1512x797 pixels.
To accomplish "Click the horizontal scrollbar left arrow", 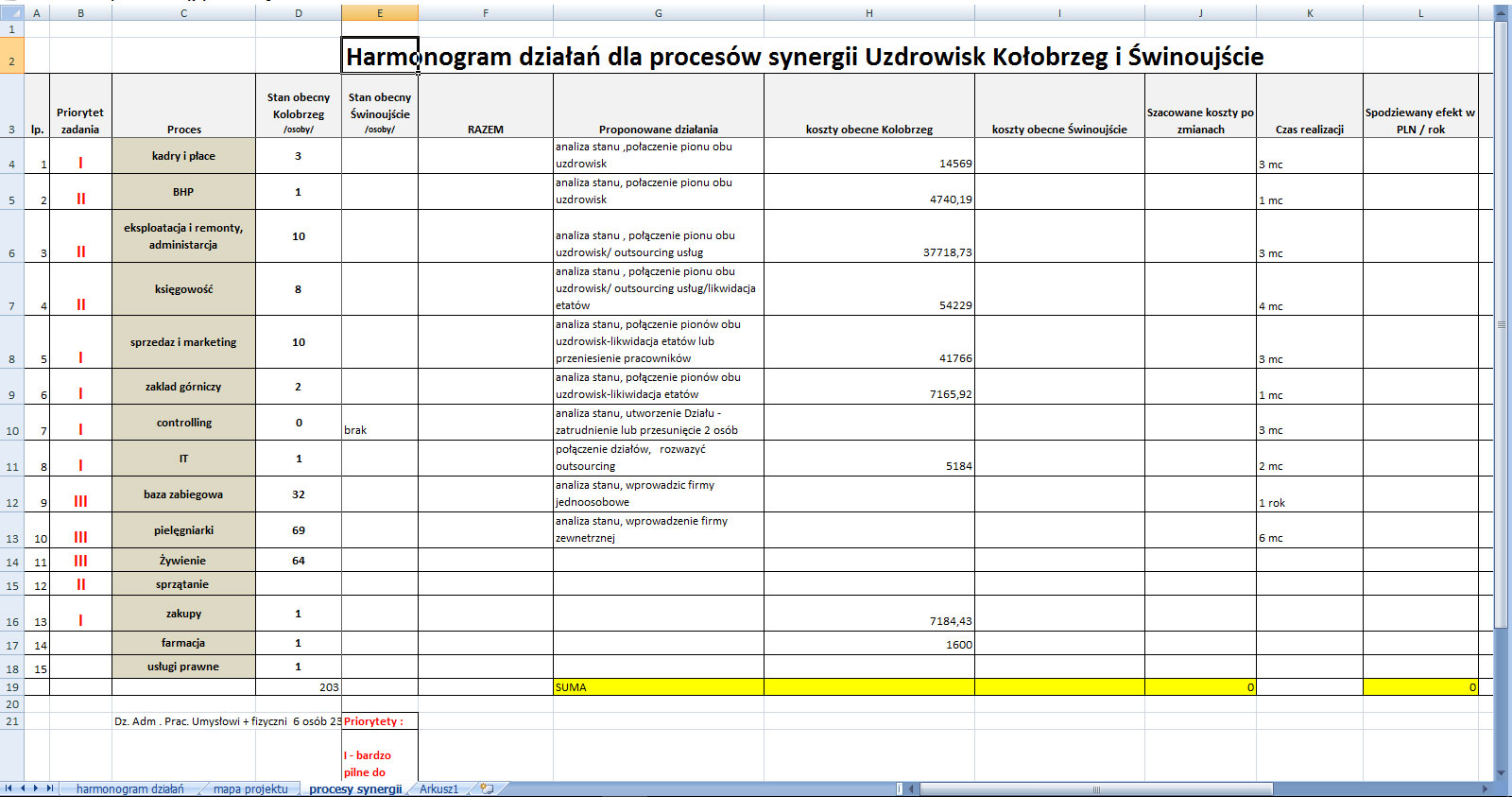I will tap(912, 788).
